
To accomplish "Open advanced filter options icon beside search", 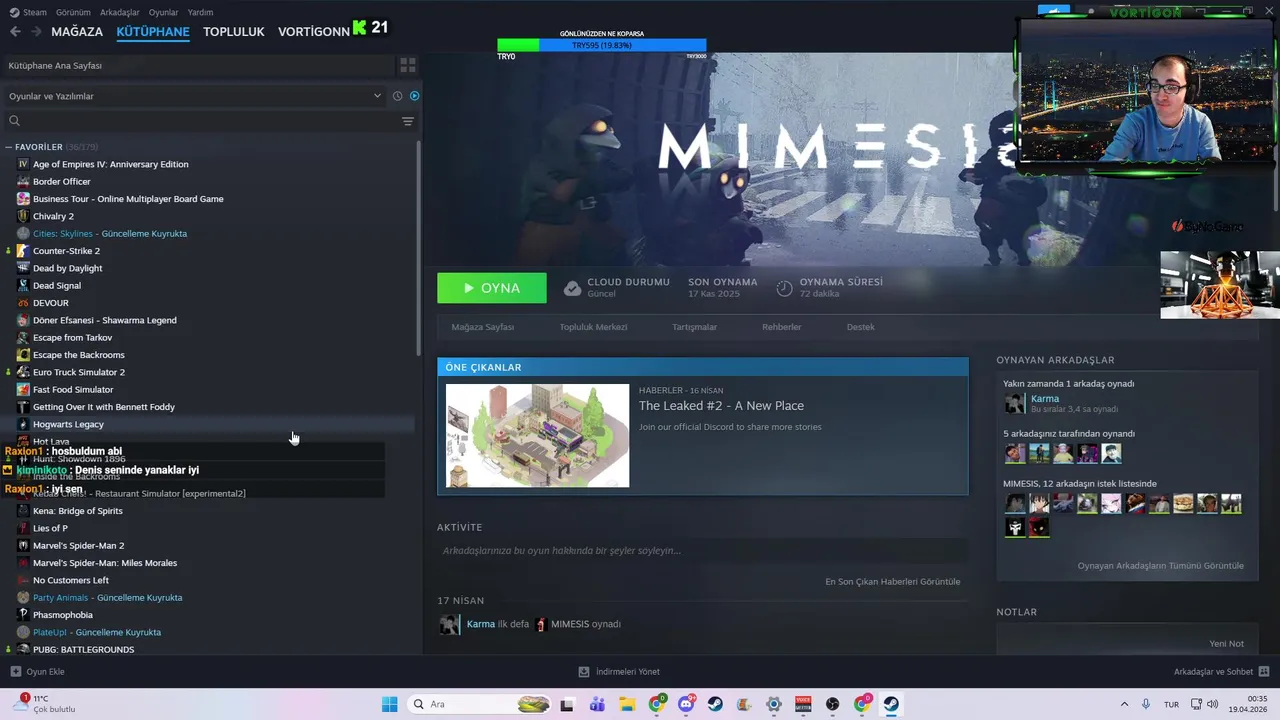I will click(x=408, y=121).
